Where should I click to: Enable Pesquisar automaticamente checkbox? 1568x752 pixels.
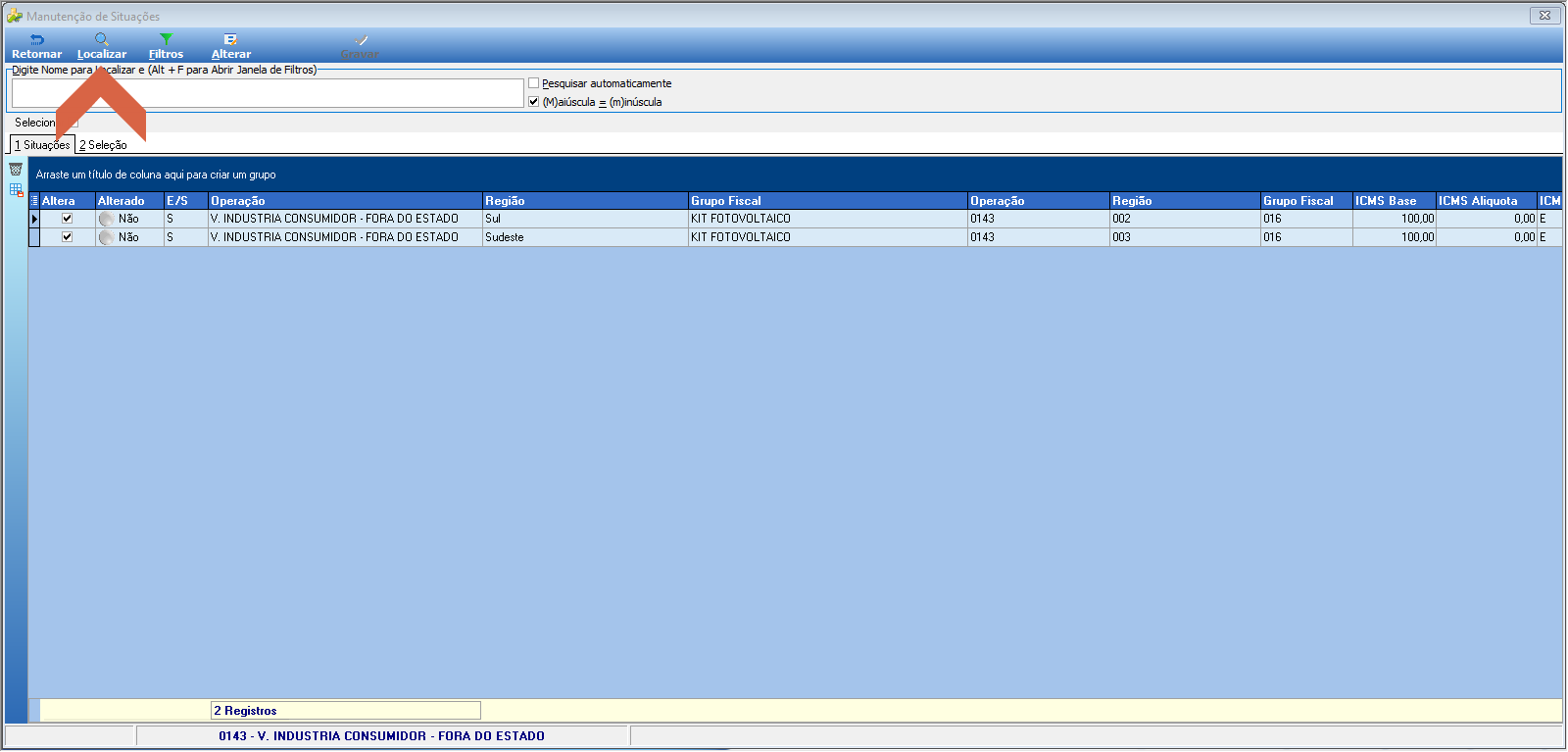(534, 83)
